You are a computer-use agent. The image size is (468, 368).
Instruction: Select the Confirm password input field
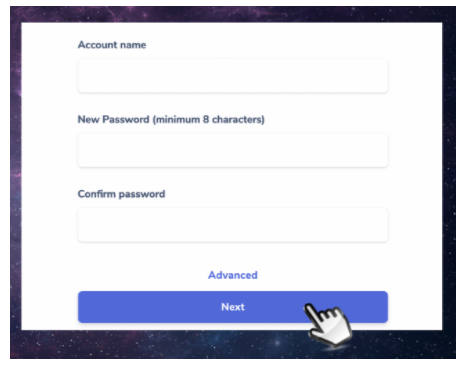pyautogui.click(x=233, y=225)
